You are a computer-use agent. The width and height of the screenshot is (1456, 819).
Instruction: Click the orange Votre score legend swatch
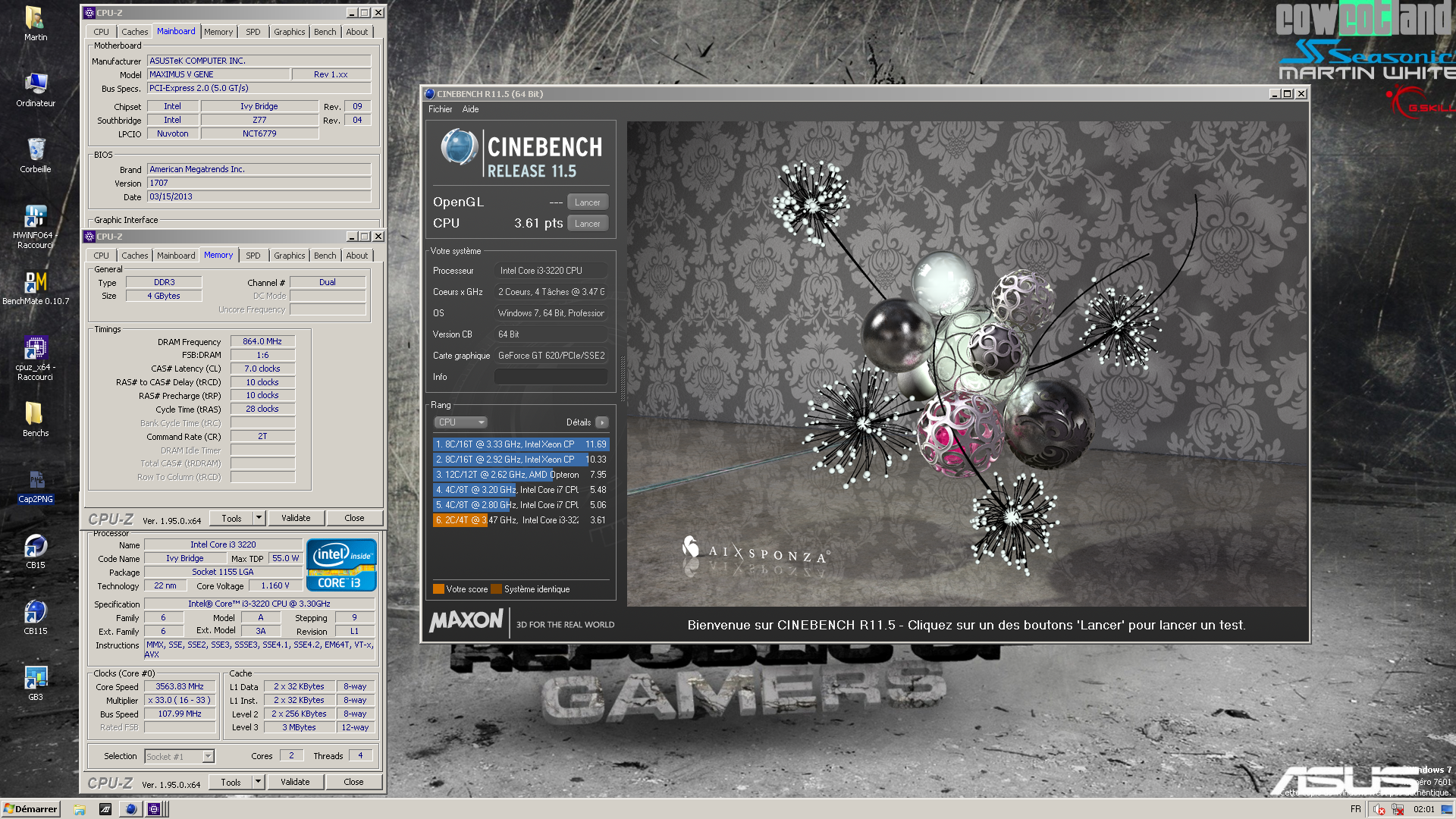tap(438, 589)
